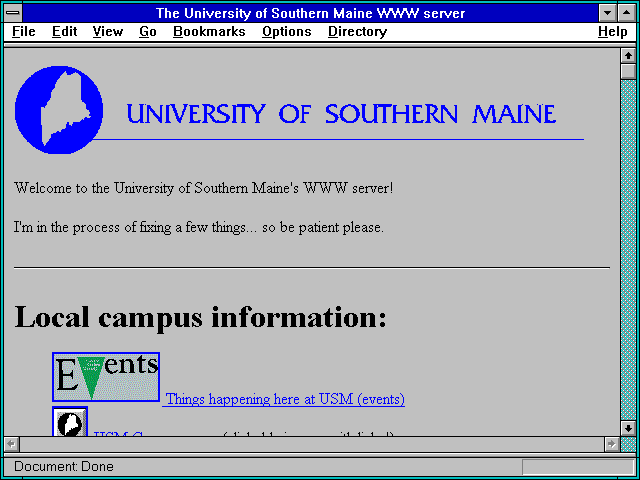The width and height of the screenshot is (640, 480).
Task: Click the progress bar in the status bar
Action: click(578, 467)
